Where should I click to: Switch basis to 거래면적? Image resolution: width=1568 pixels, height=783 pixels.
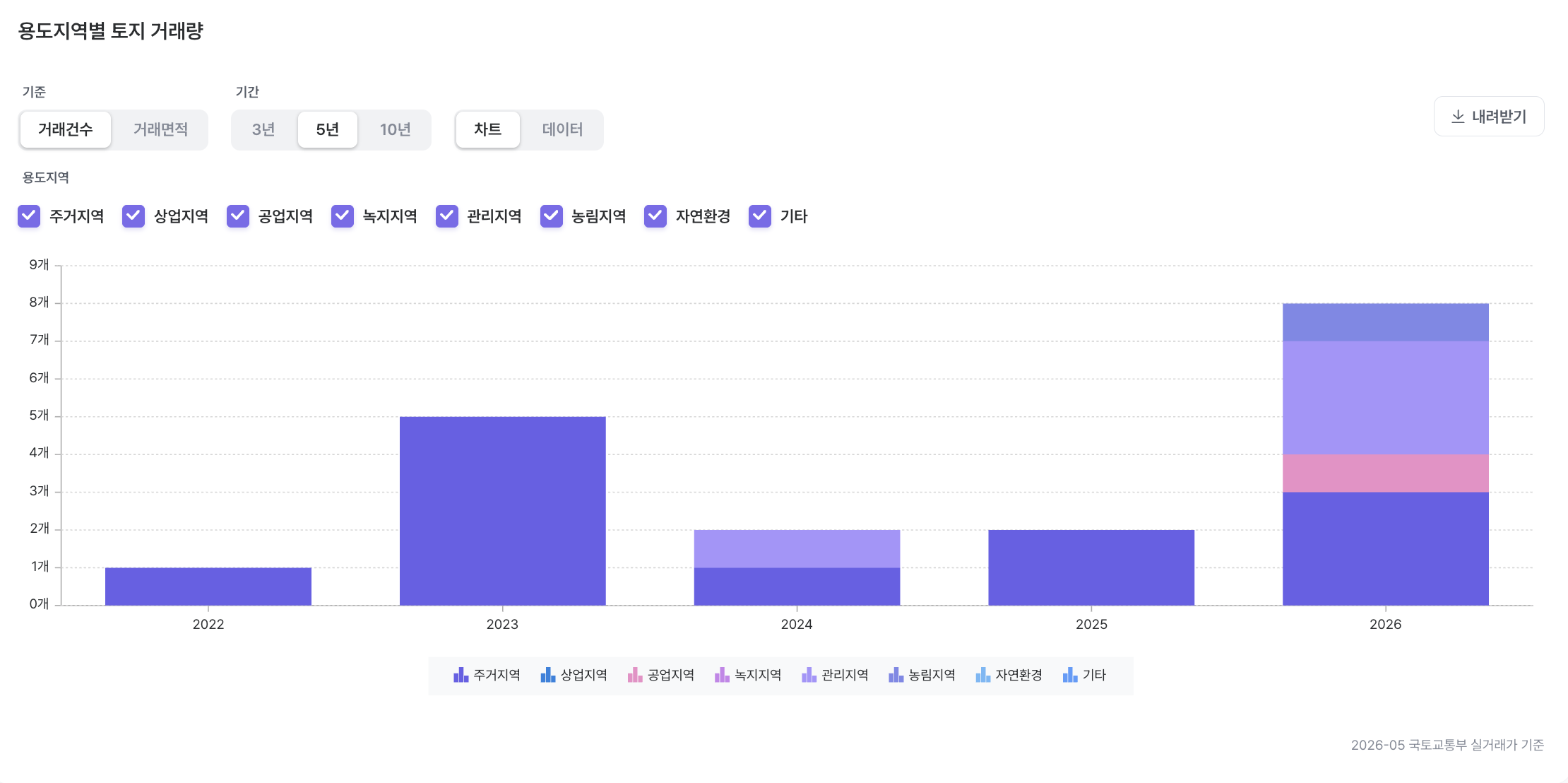[160, 129]
